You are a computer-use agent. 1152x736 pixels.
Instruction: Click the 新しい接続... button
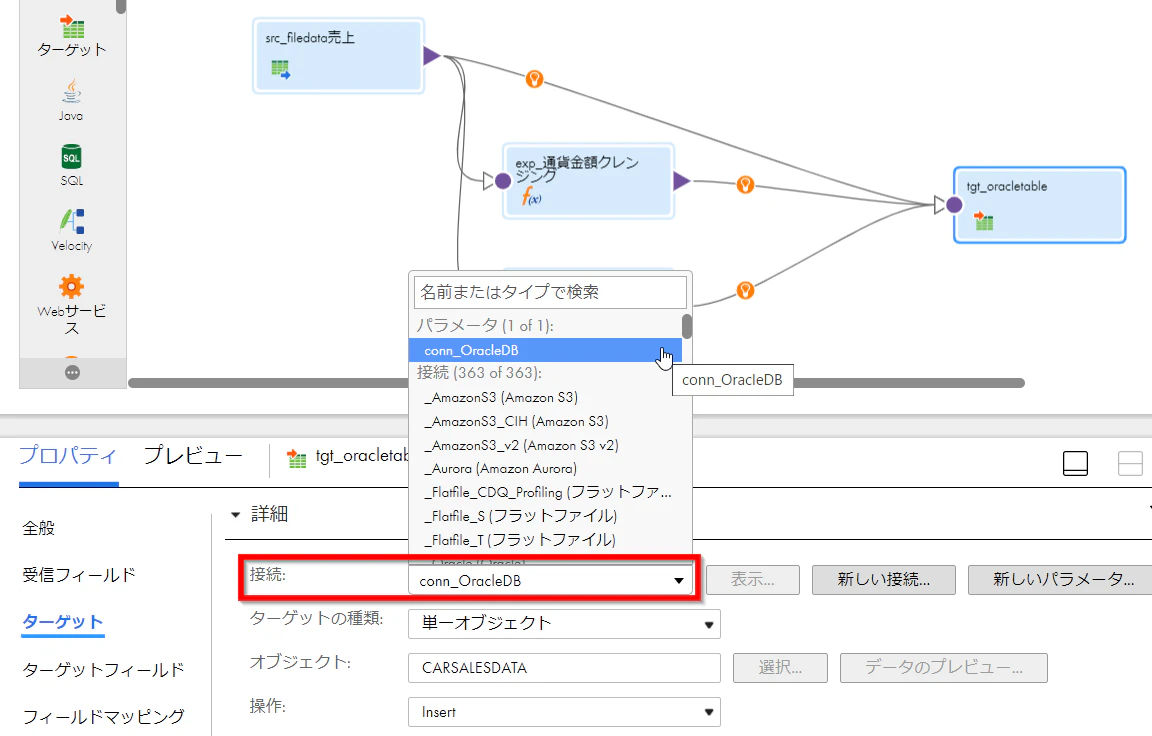884,580
